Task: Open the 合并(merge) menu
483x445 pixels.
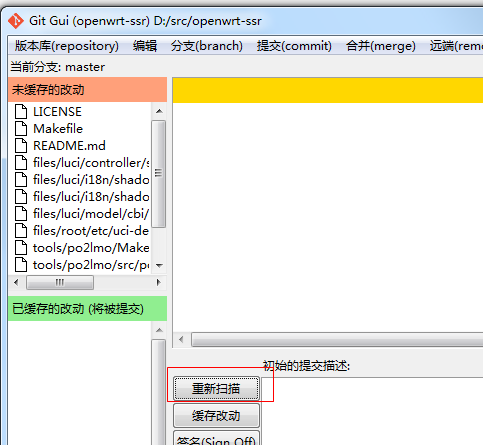Action: pos(381,46)
